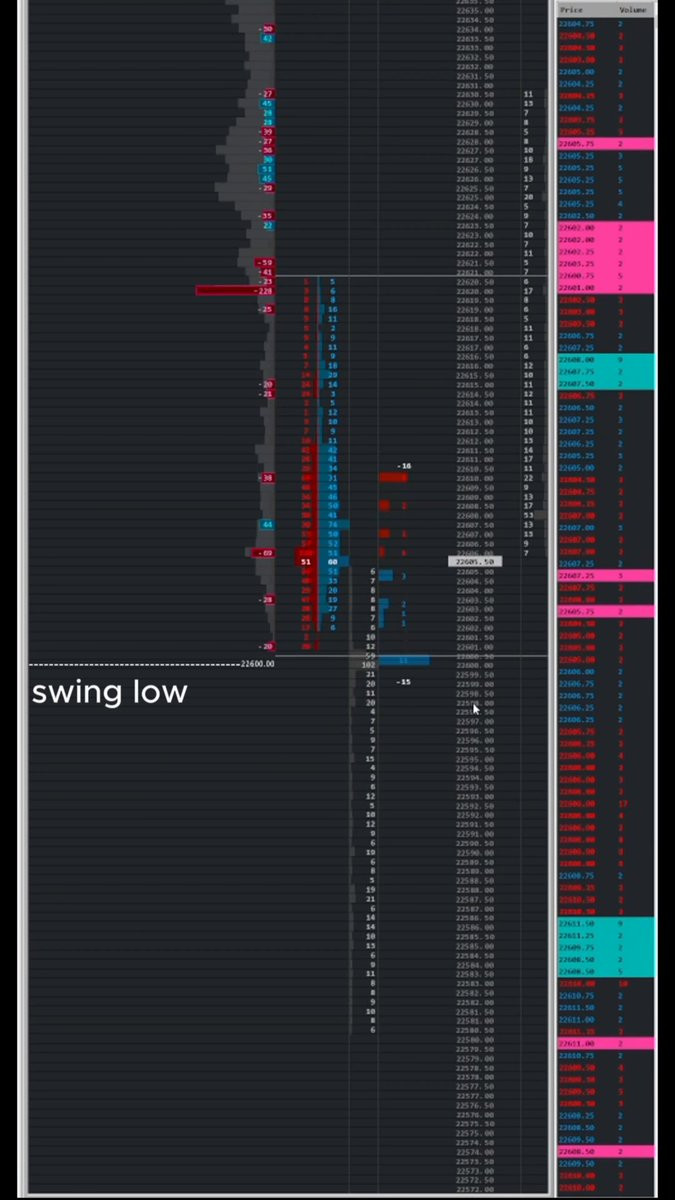Click the 22630.00 price row on the ladder
Image resolution: width=675 pixels, height=1200 pixels.
click(475, 104)
